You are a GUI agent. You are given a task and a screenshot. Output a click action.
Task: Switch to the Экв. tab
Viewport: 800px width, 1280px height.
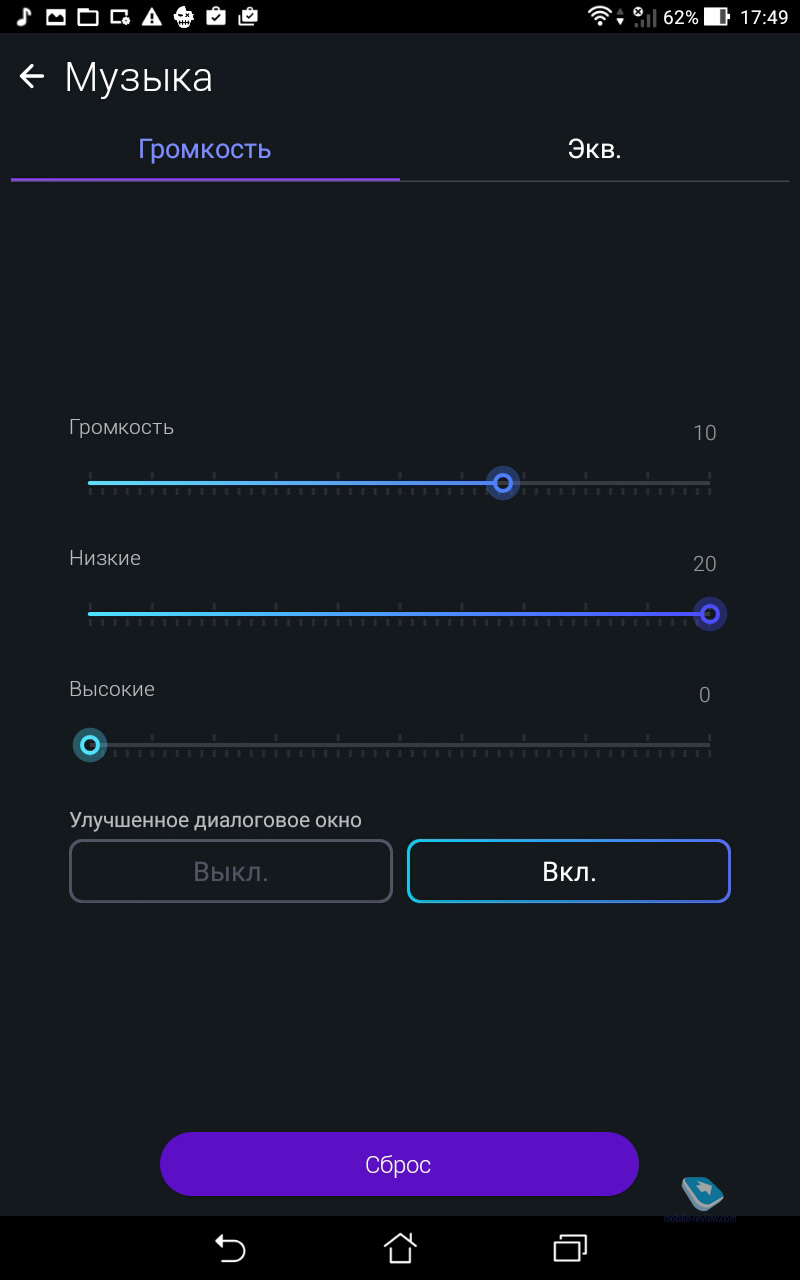(x=594, y=149)
